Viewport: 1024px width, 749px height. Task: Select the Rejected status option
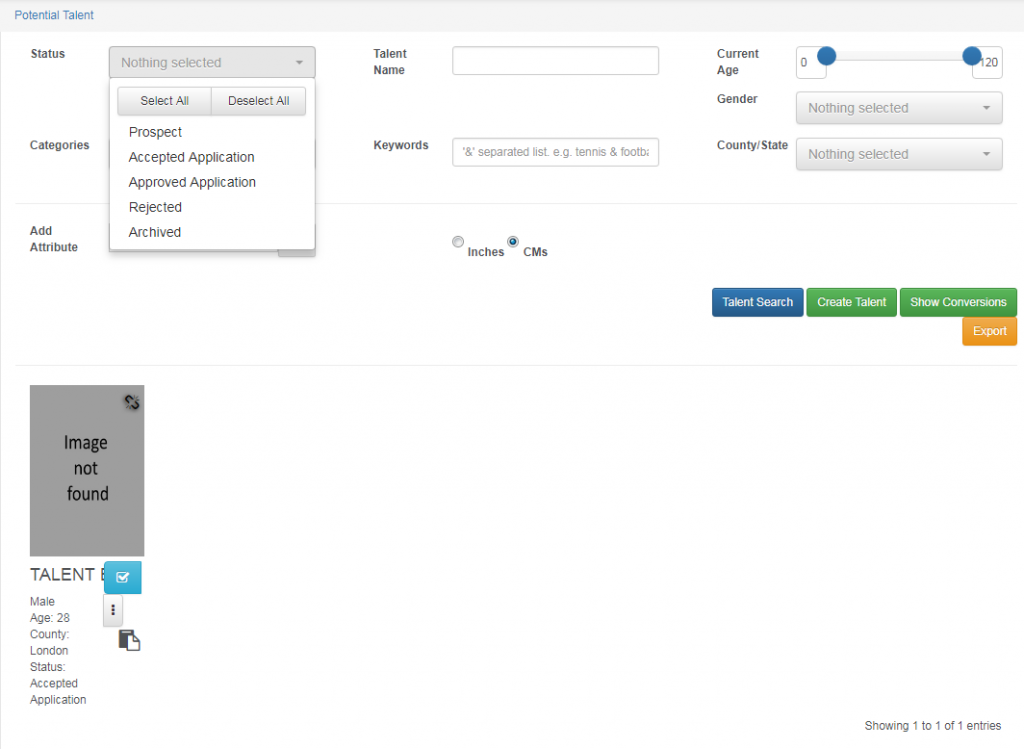(x=156, y=207)
